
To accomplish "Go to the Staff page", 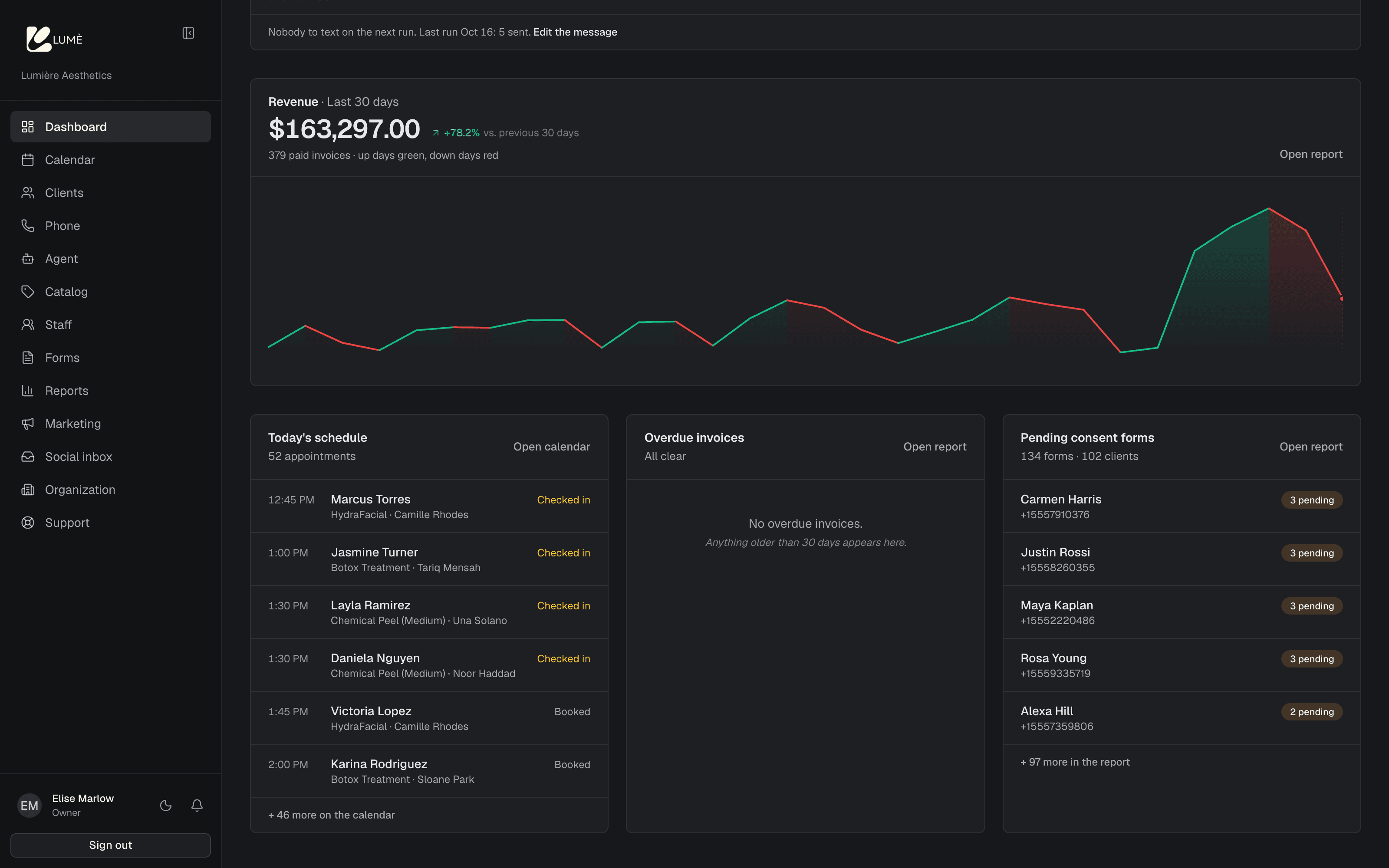I will tap(111, 325).
